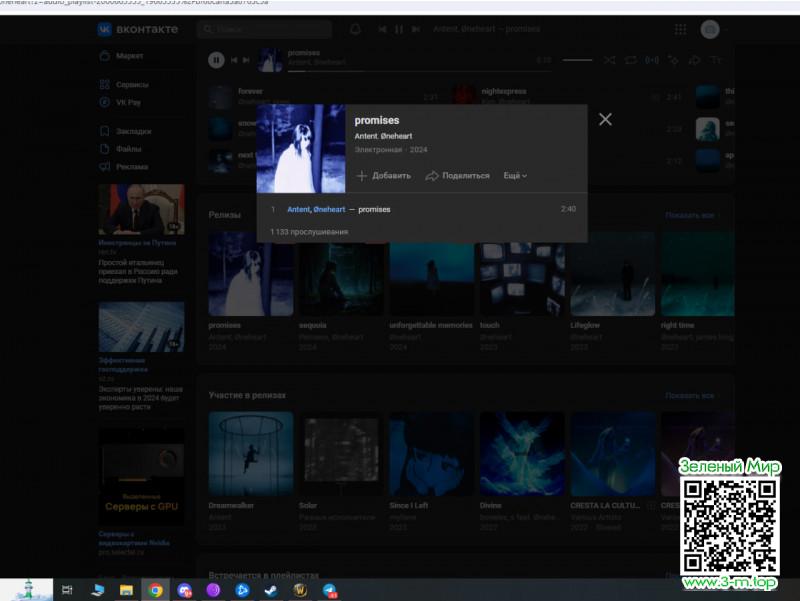Open the sequoia release thumbnail

pyautogui.click(x=341, y=274)
